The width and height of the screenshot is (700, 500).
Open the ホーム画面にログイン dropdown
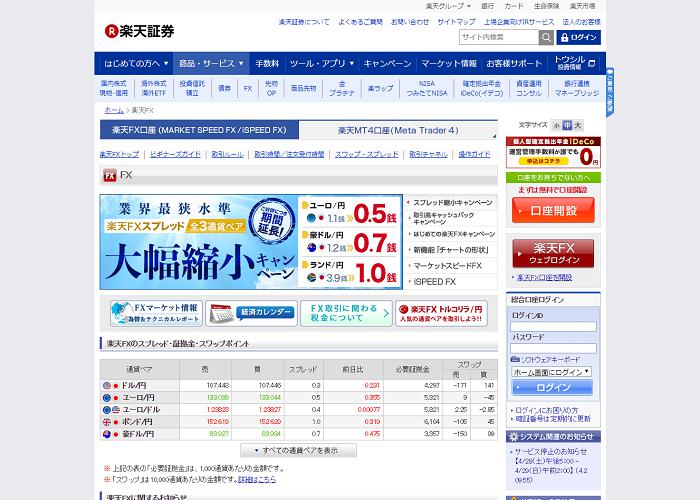pos(551,372)
